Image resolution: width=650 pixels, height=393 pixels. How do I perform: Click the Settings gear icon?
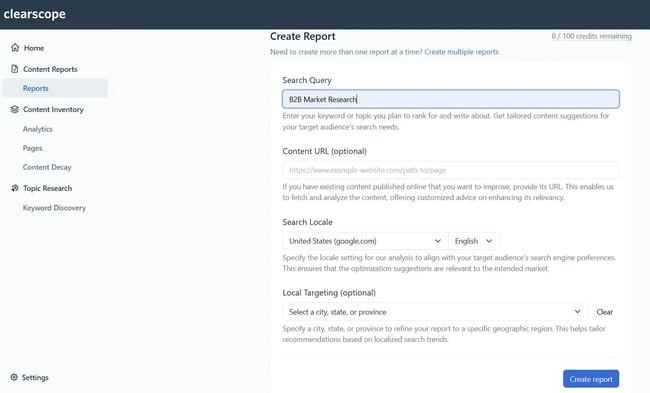pyautogui.click(x=14, y=377)
